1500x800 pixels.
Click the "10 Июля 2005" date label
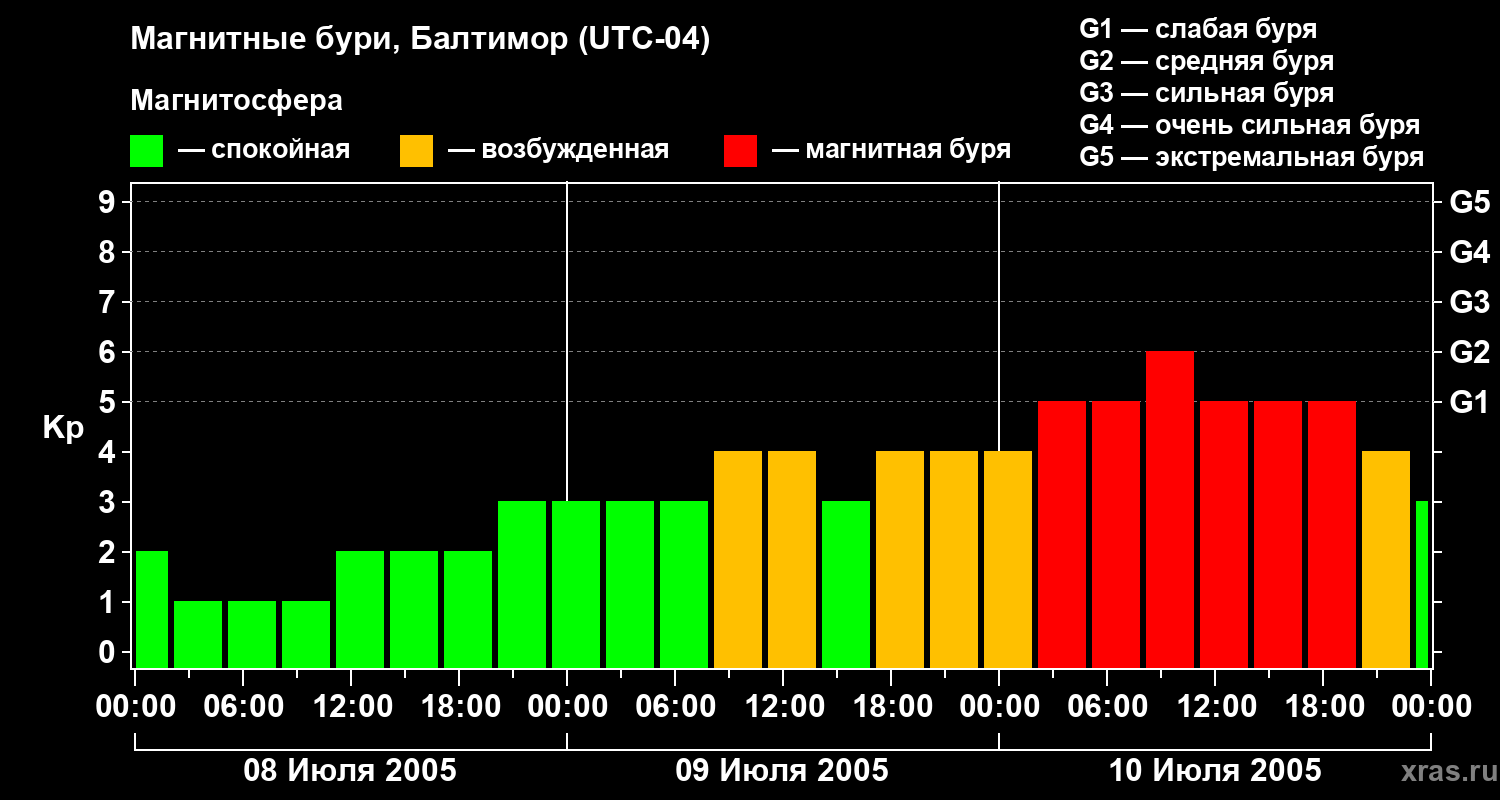point(1215,771)
